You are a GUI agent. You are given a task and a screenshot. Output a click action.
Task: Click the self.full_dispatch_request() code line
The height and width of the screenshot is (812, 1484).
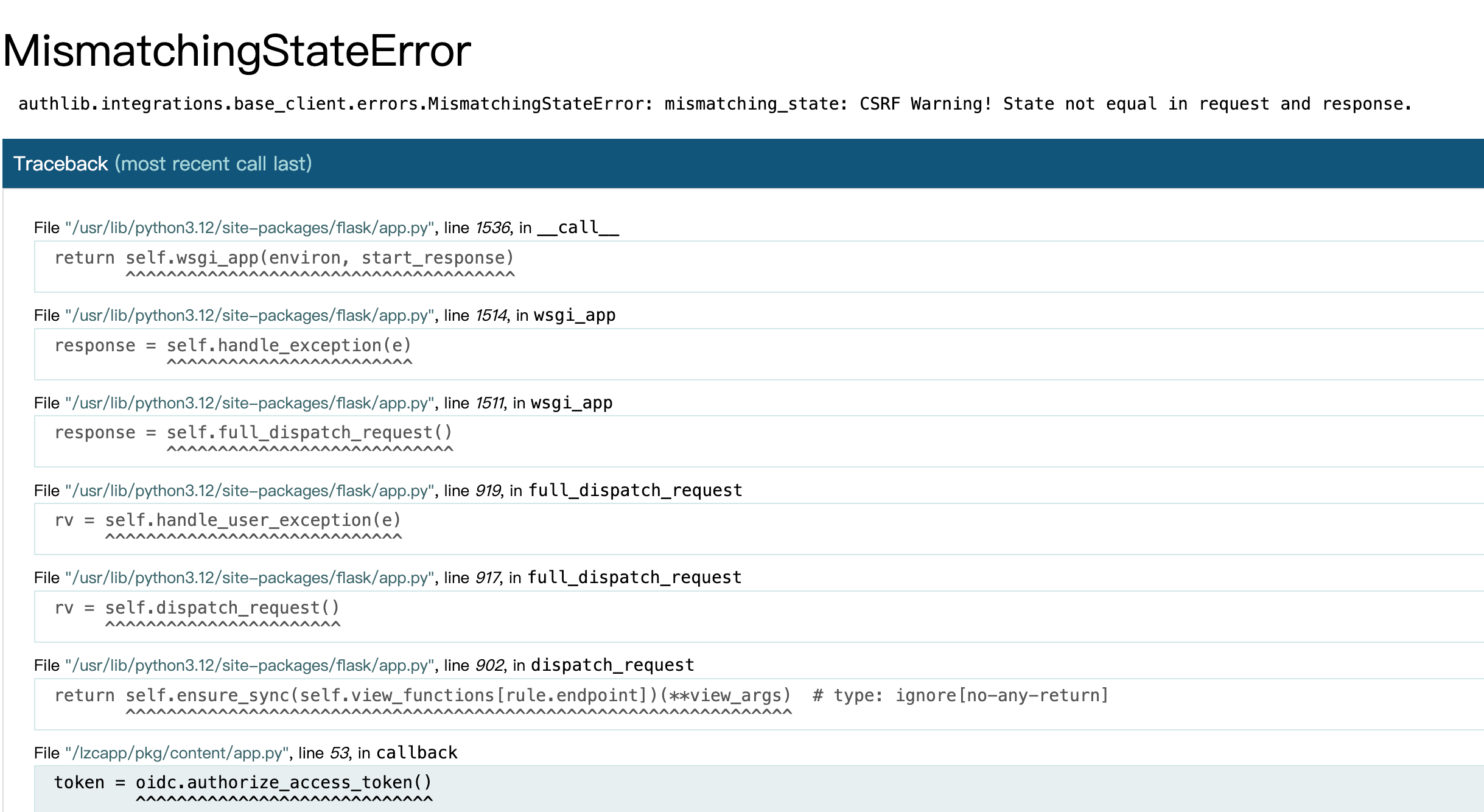coord(253,433)
